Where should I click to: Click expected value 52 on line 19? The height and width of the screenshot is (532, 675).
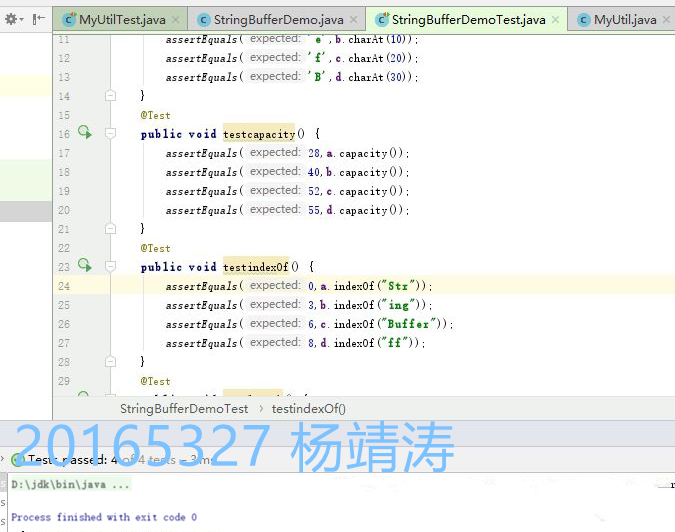(314, 191)
